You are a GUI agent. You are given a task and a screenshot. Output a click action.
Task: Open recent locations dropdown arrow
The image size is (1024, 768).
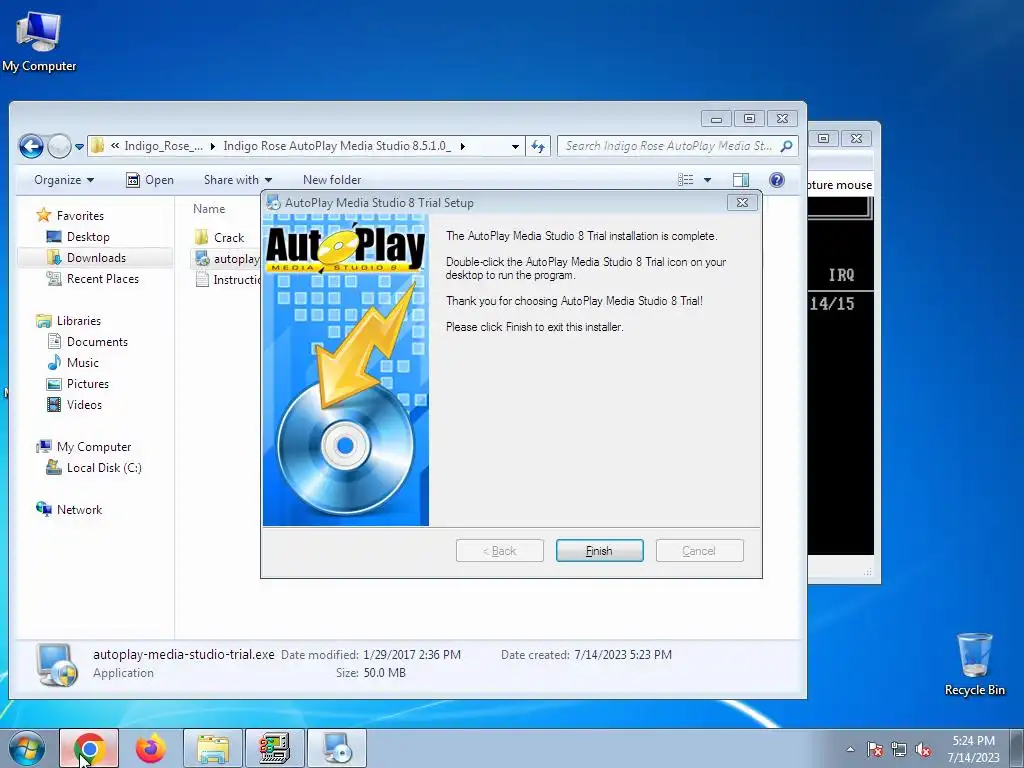pyautogui.click(x=80, y=147)
